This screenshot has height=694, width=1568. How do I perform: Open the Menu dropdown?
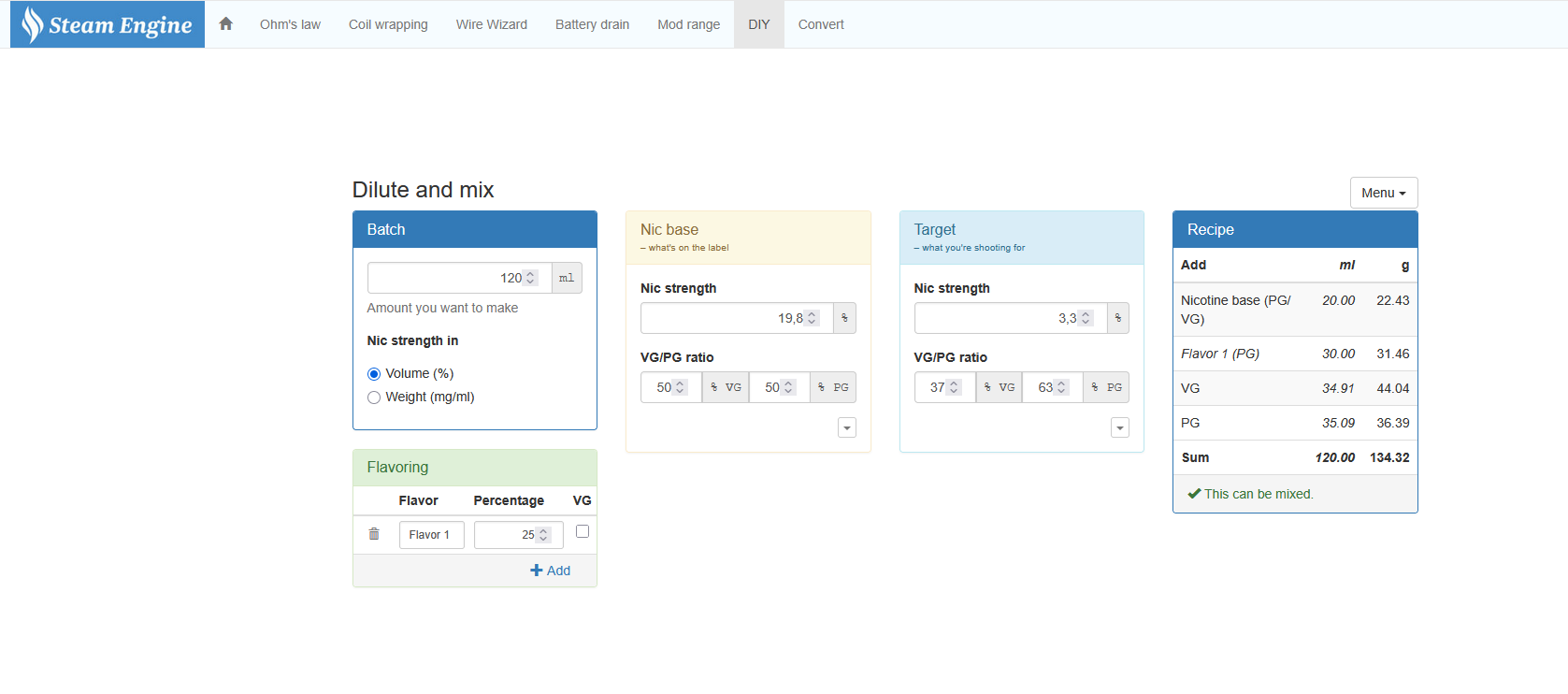[1383, 193]
